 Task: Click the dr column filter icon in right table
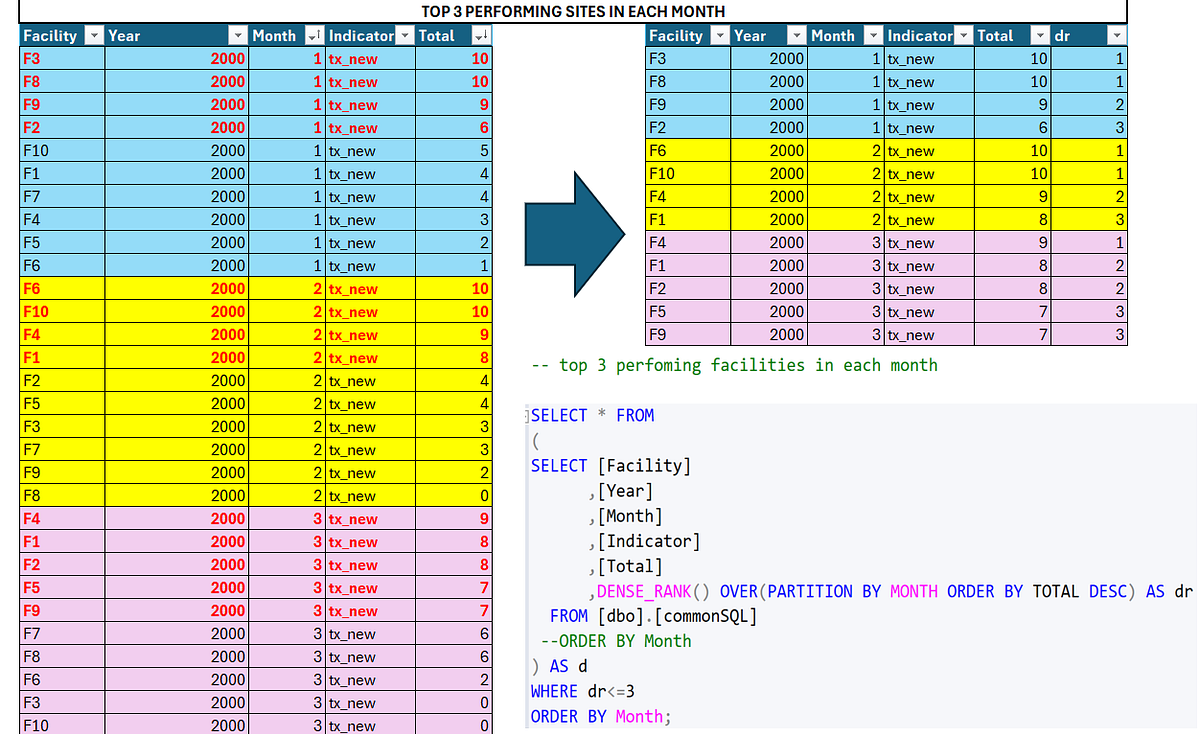pyautogui.click(x=1118, y=35)
